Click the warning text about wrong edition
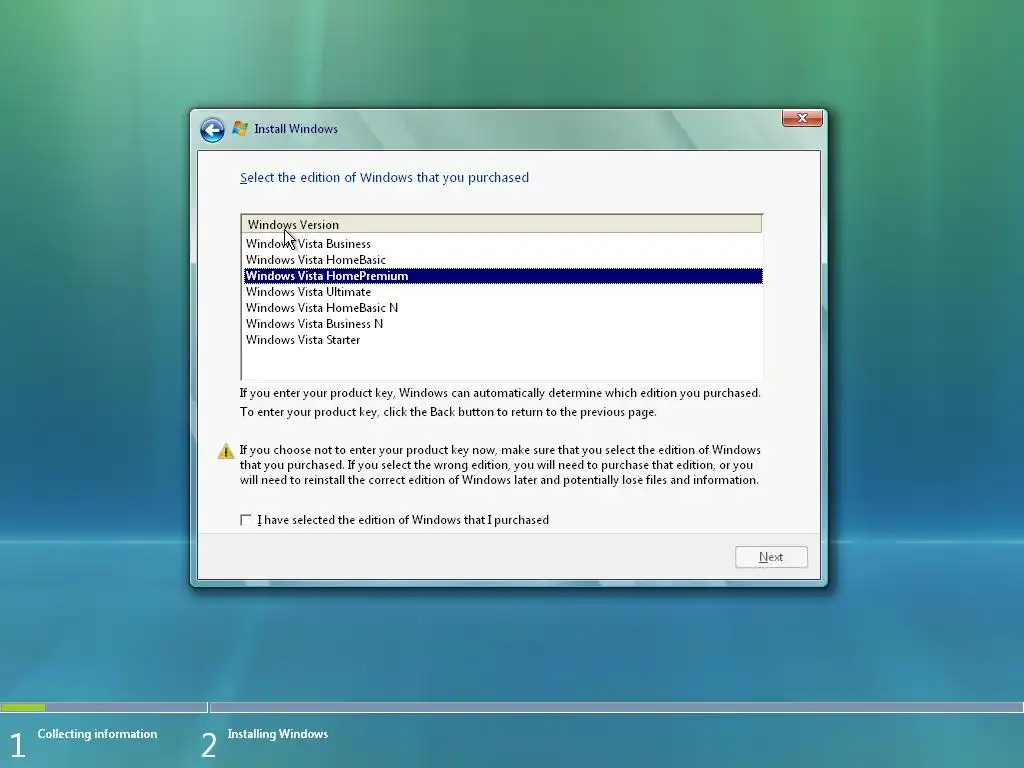 500,465
